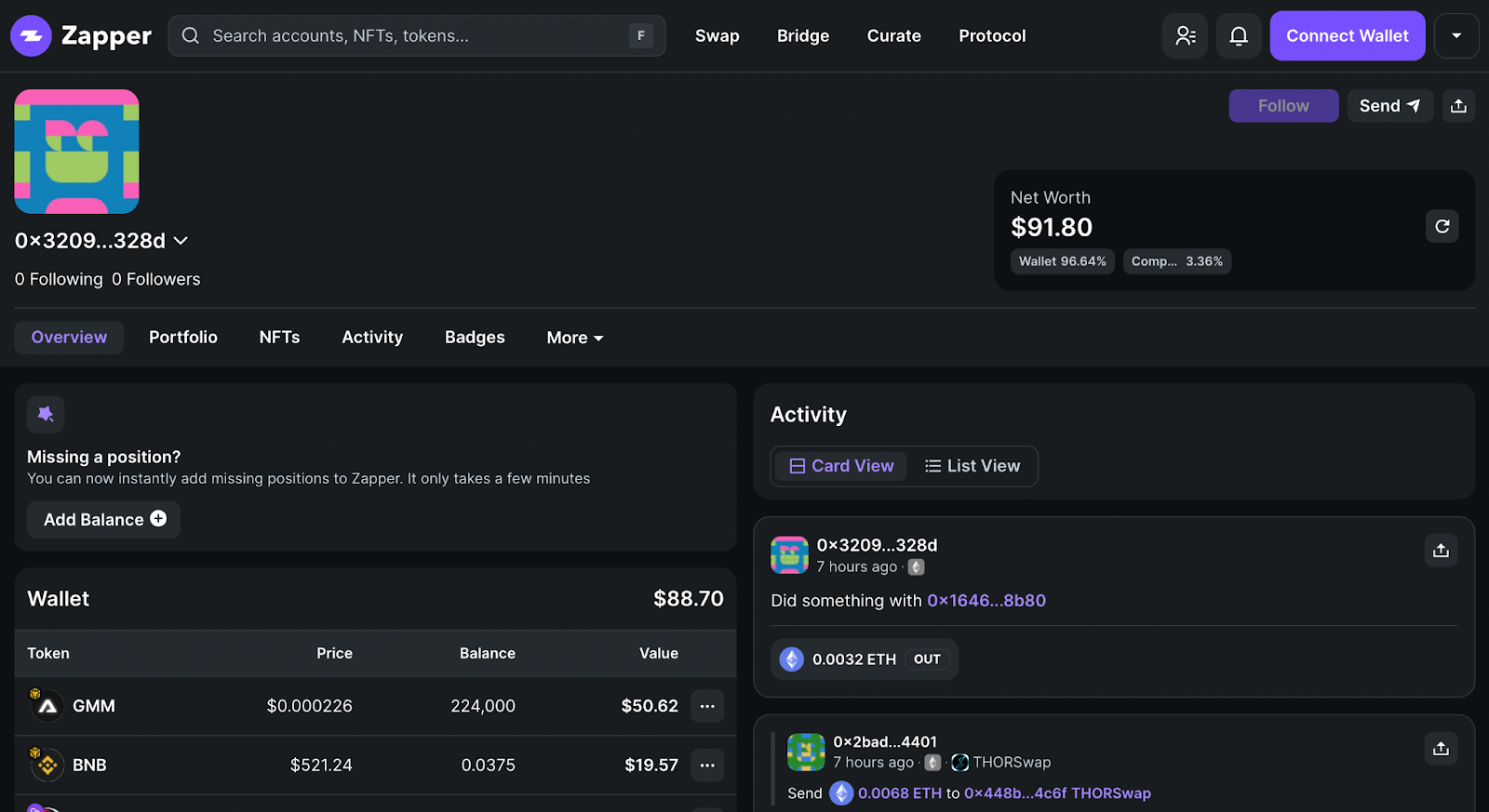Click the 0.0068 ETH link

click(x=900, y=793)
